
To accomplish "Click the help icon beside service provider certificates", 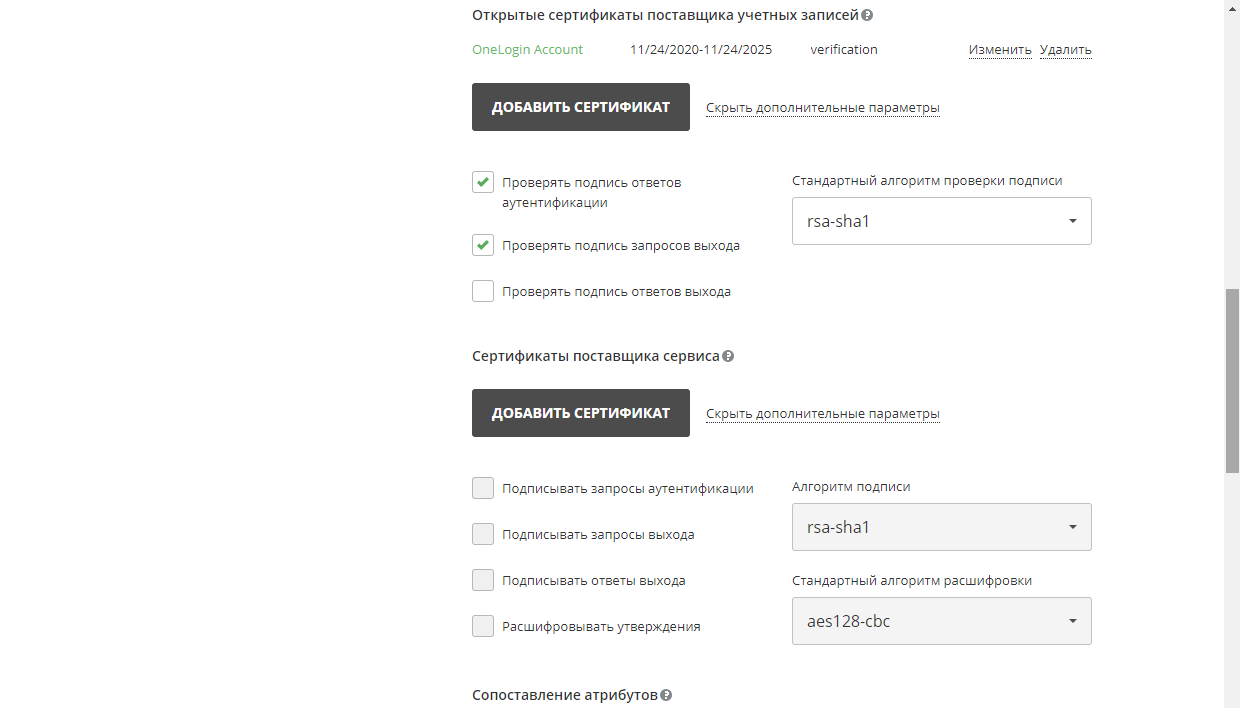I will 730,356.
